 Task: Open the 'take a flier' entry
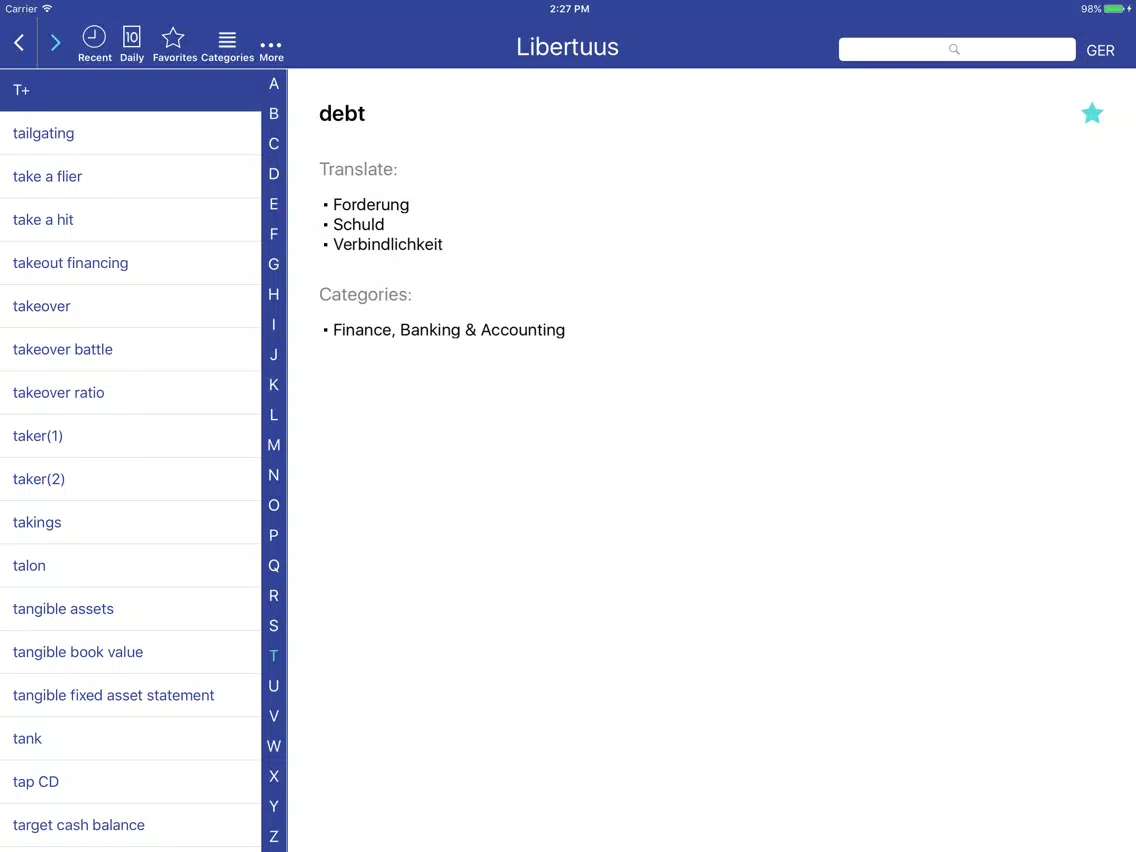tap(130, 177)
